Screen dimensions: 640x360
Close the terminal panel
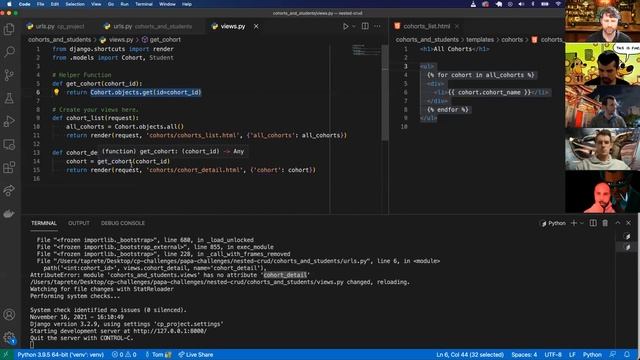[629, 223]
